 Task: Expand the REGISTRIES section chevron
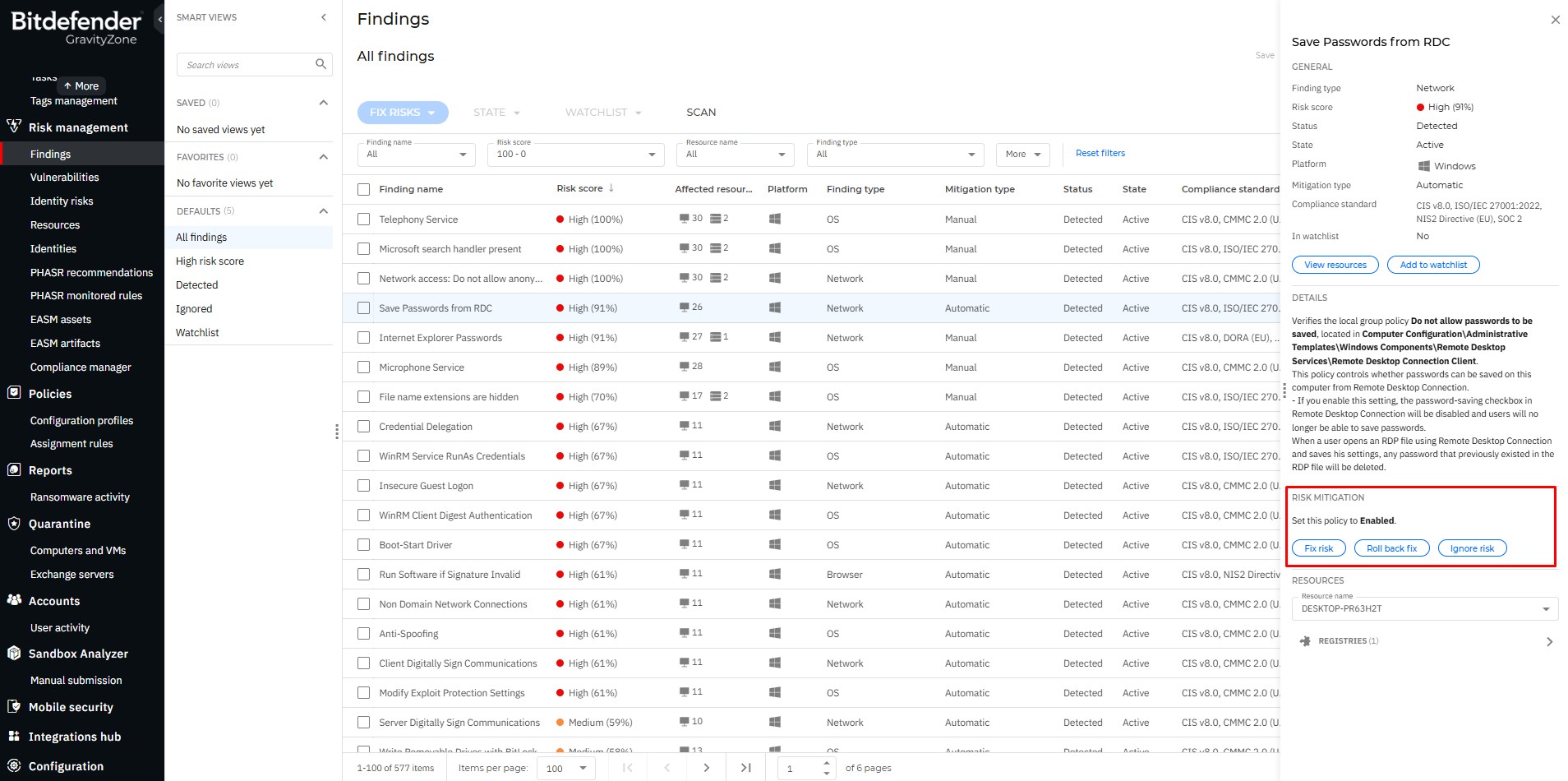click(x=1549, y=641)
